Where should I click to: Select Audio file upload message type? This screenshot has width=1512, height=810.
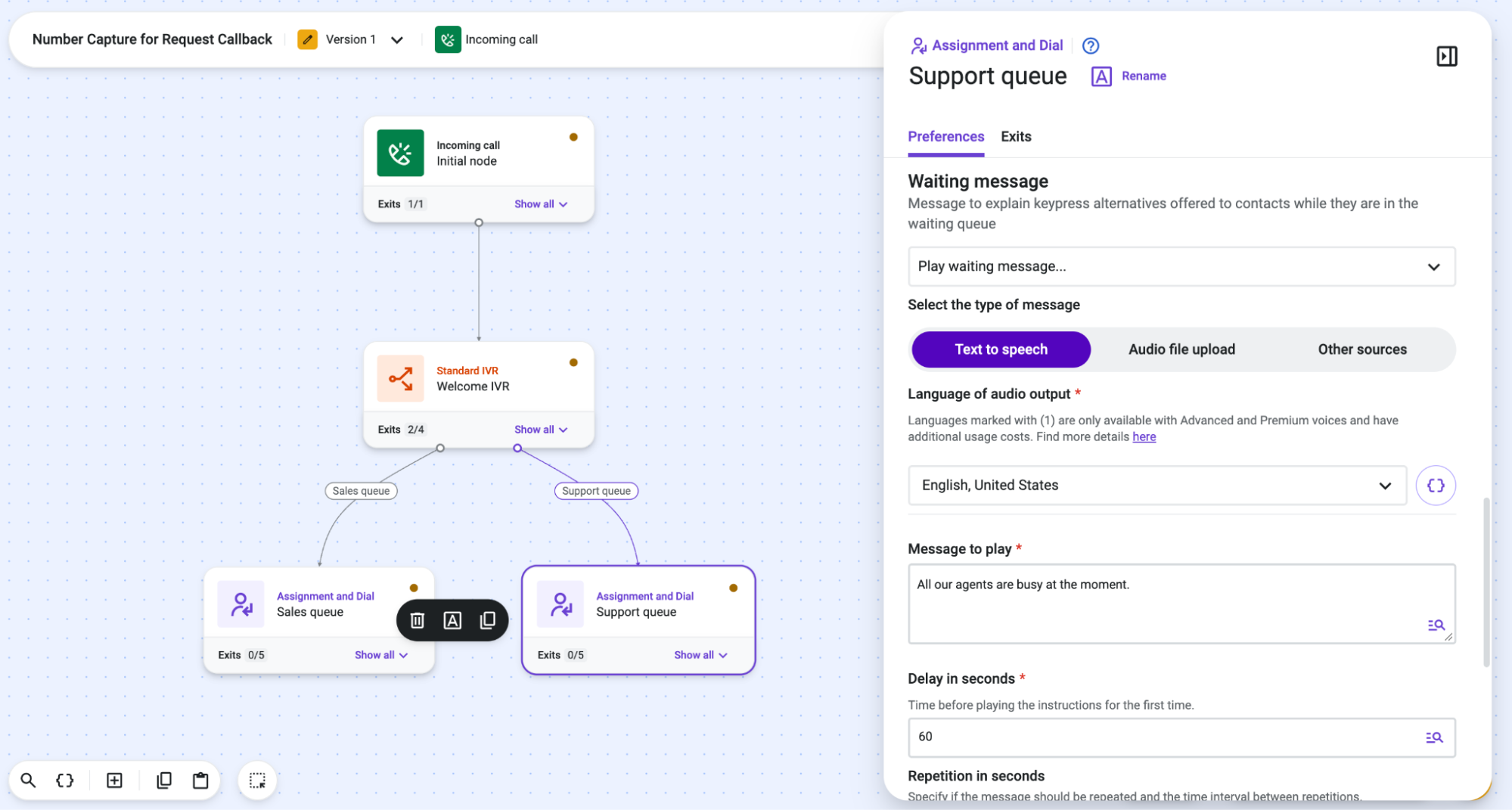pyautogui.click(x=1181, y=349)
